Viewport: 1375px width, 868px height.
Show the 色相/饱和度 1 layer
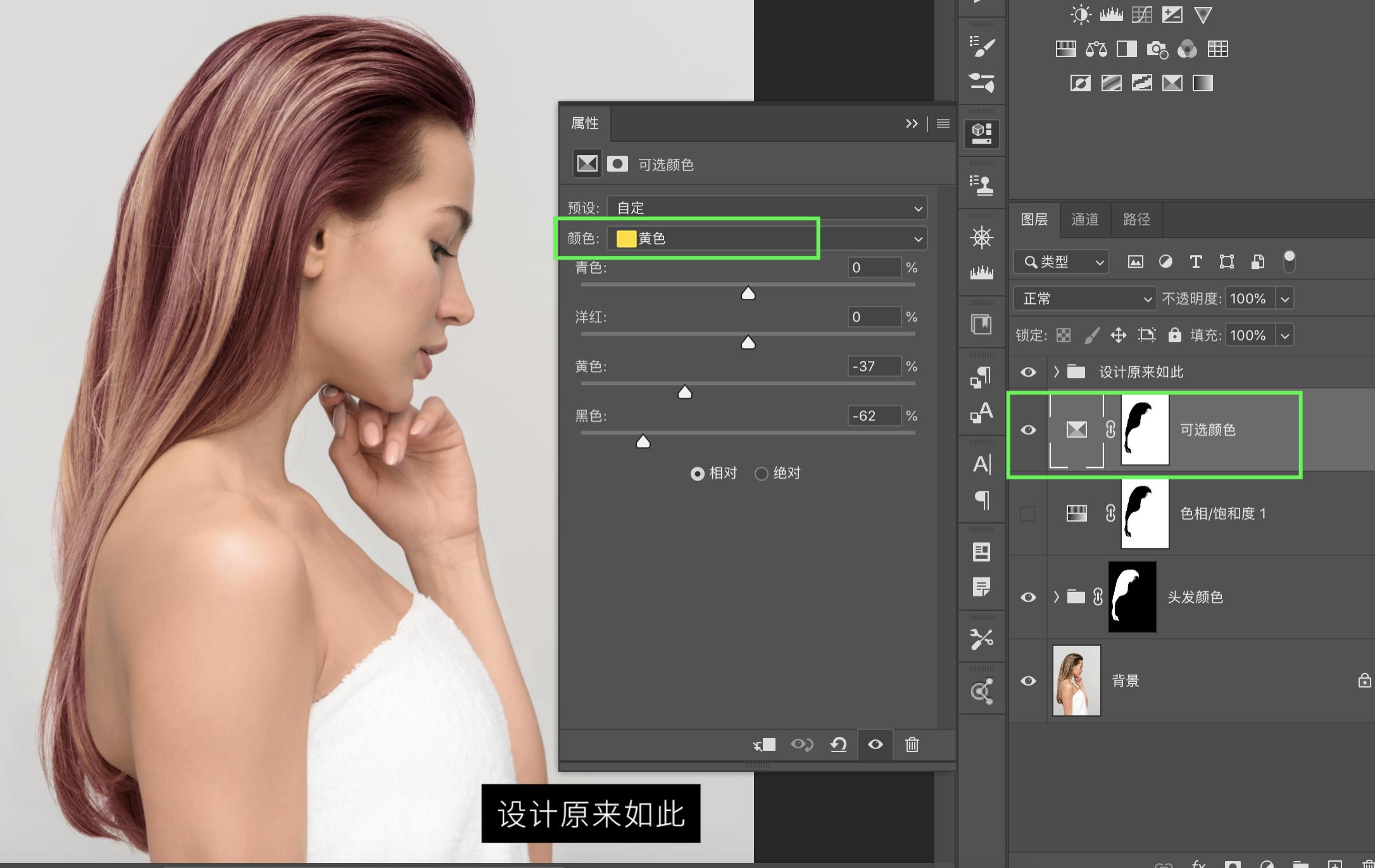coord(1027,513)
